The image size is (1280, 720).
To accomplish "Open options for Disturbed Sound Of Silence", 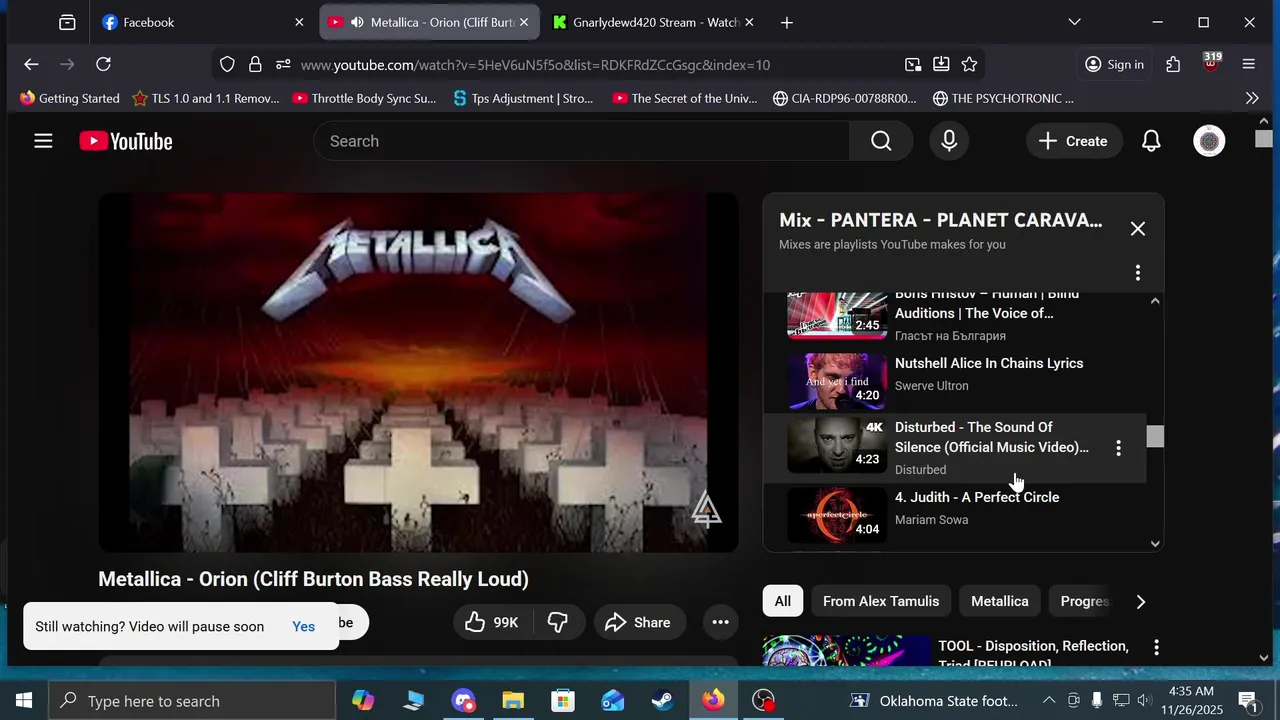I will 1118,448.
